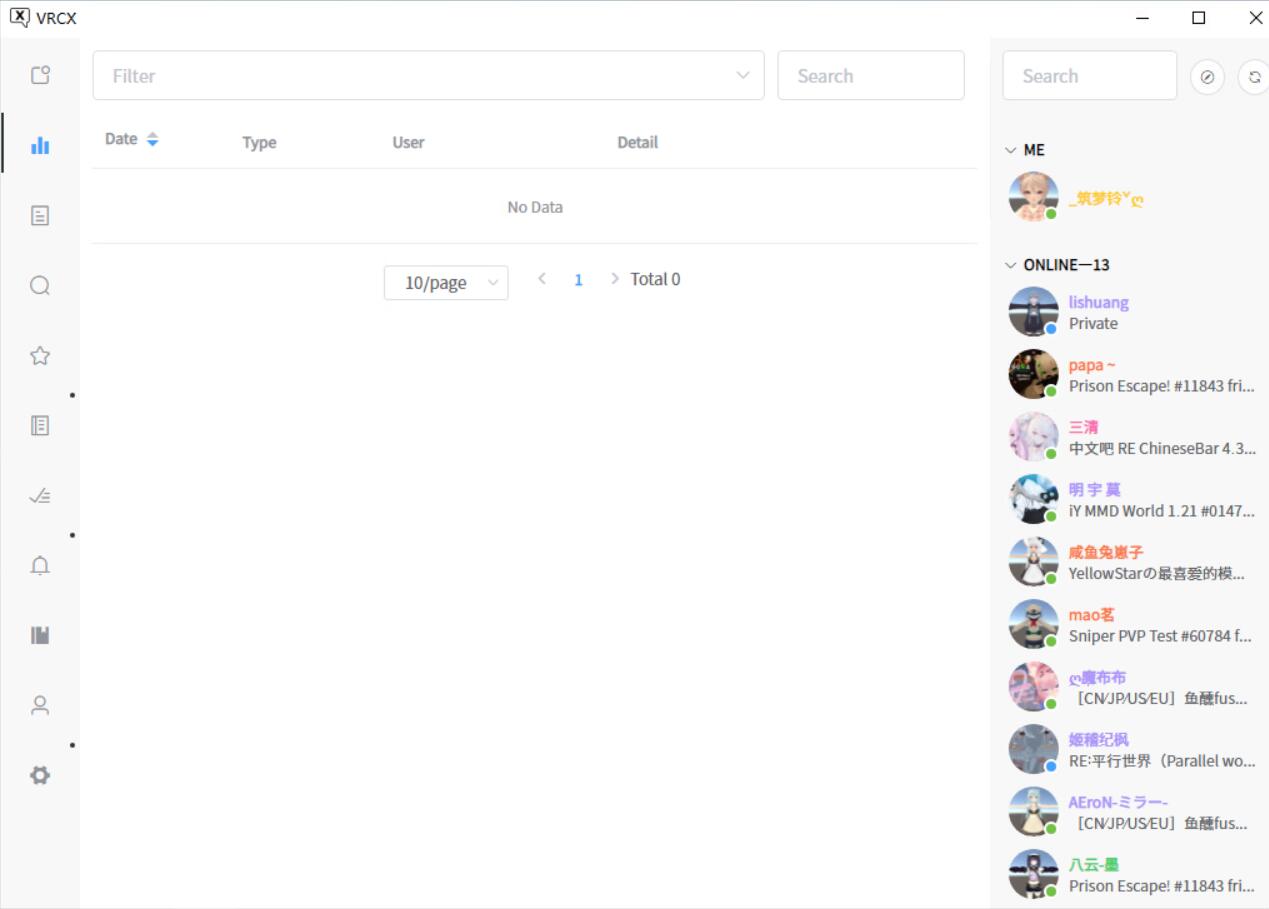Click the VRCX app logo icon
The height and width of the screenshot is (909, 1269).
click(20, 17)
